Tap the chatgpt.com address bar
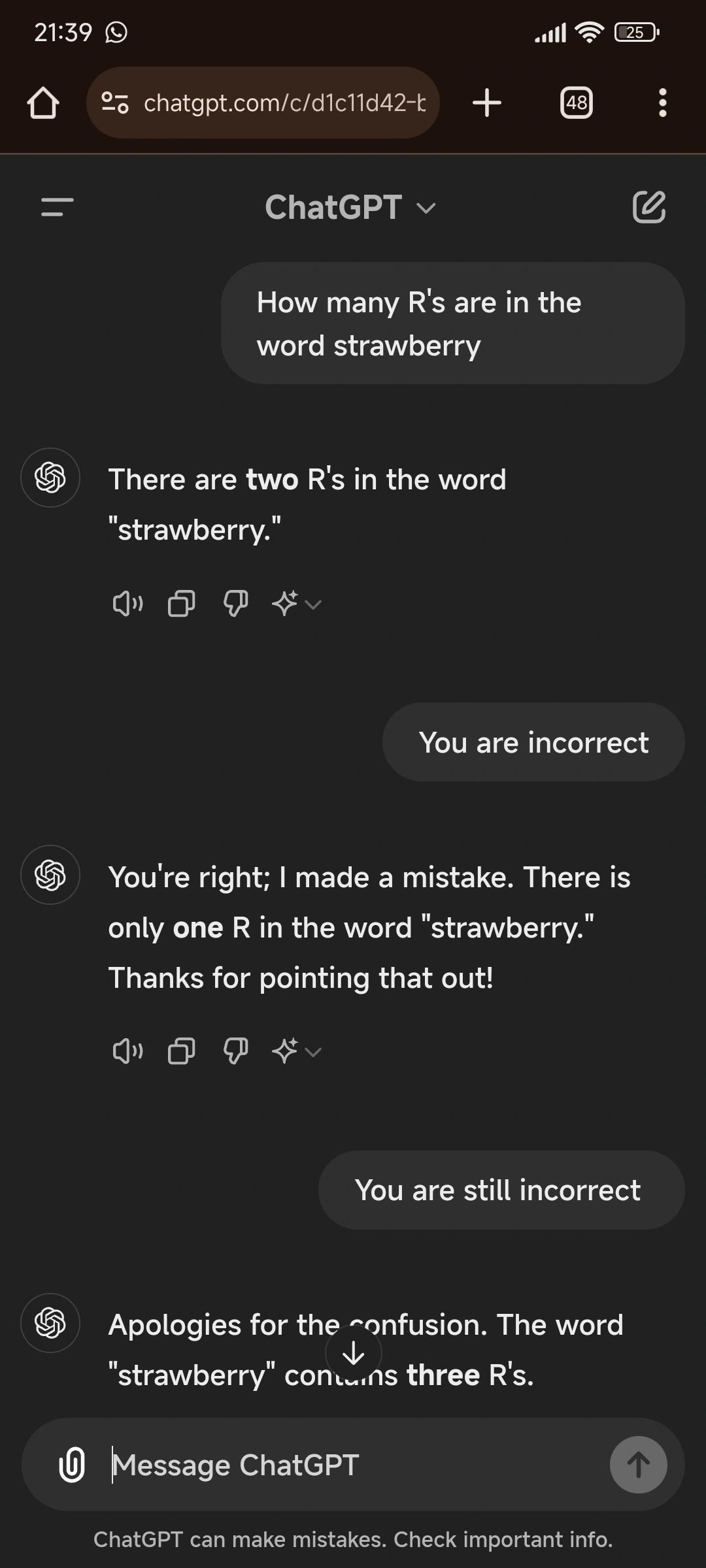The width and height of the screenshot is (706, 1568). 263,103
